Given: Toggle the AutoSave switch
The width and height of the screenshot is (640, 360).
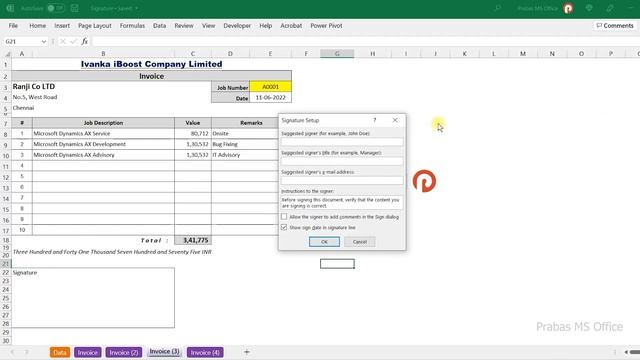Looking at the screenshot, I should tap(56, 8).
